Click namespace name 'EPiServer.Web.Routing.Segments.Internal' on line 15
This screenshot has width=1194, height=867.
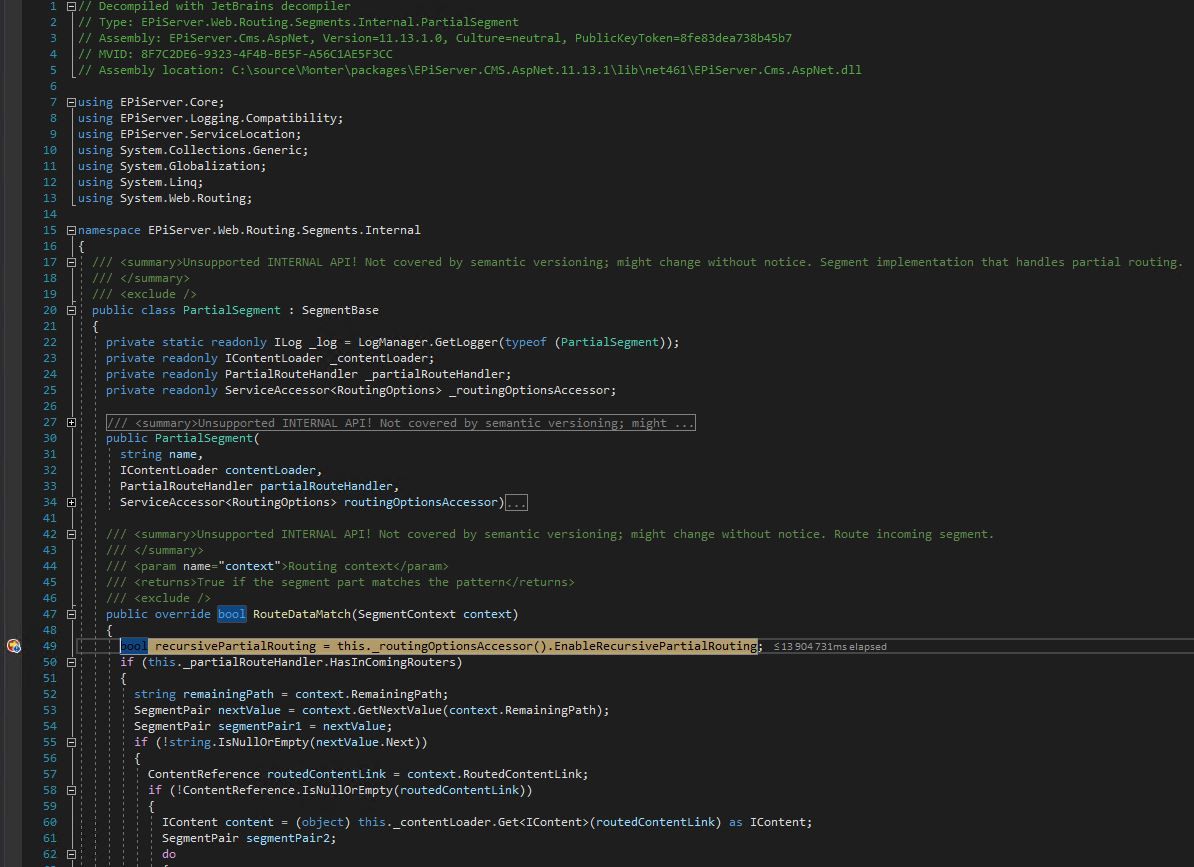click(284, 230)
